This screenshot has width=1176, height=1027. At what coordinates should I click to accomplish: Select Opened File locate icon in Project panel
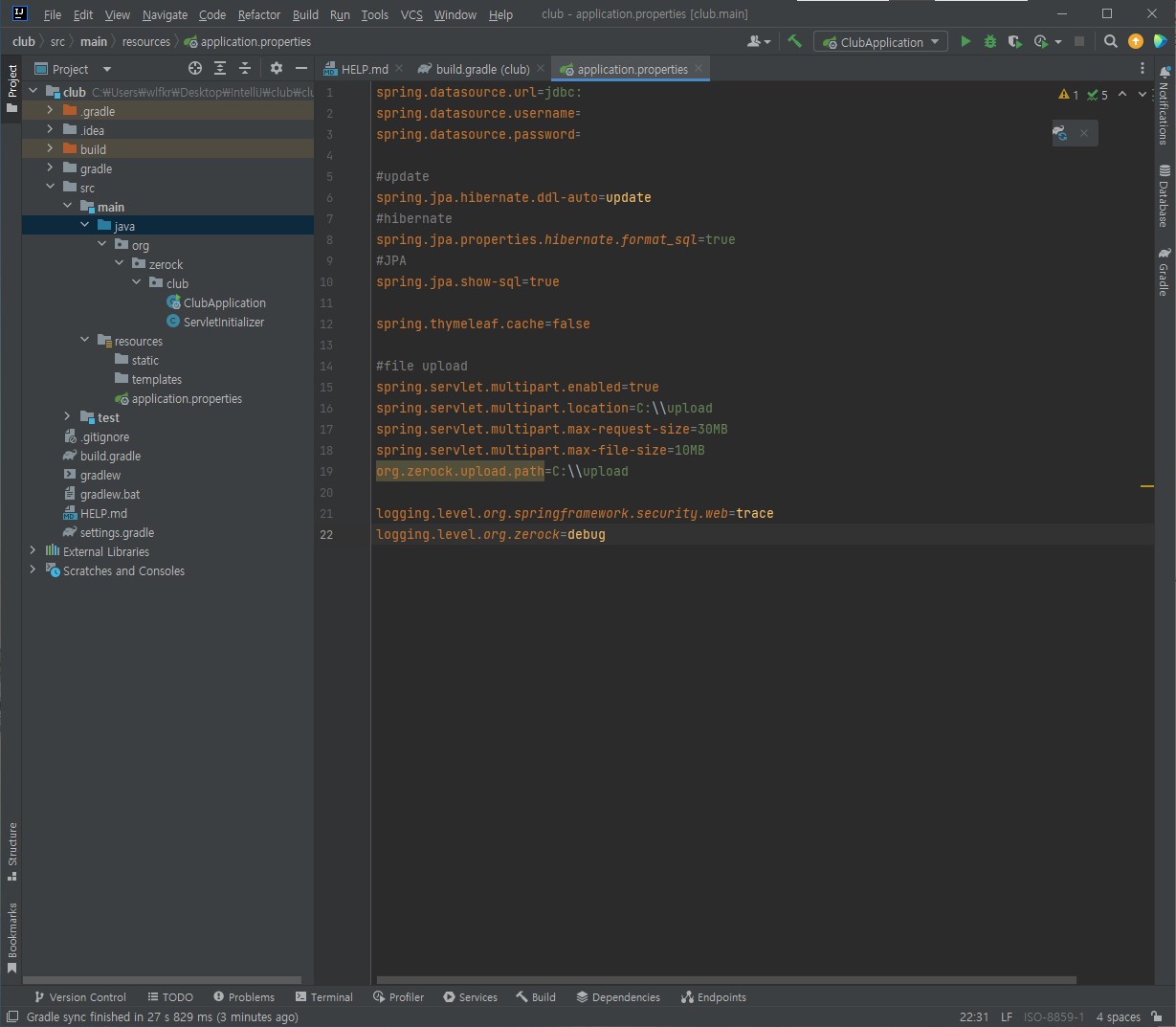tap(195, 68)
